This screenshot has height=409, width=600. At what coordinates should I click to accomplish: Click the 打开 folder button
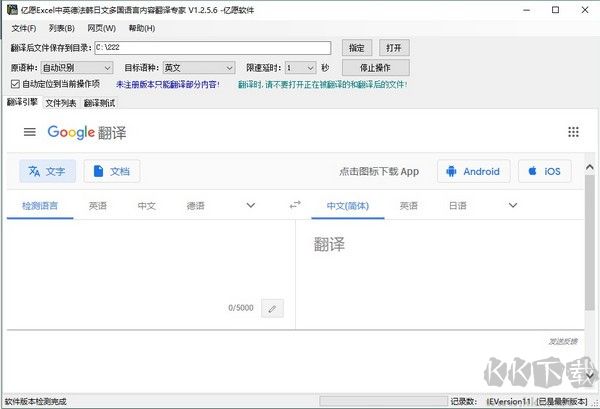click(394, 48)
